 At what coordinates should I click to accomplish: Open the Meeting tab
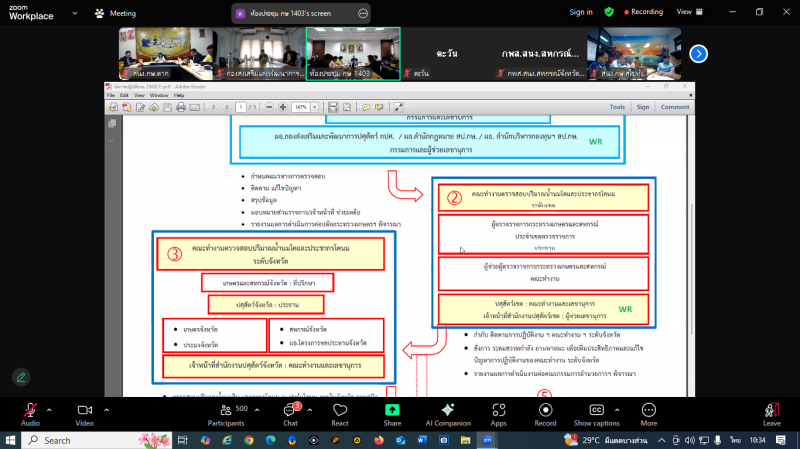pyautogui.click(x=115, y=13)
